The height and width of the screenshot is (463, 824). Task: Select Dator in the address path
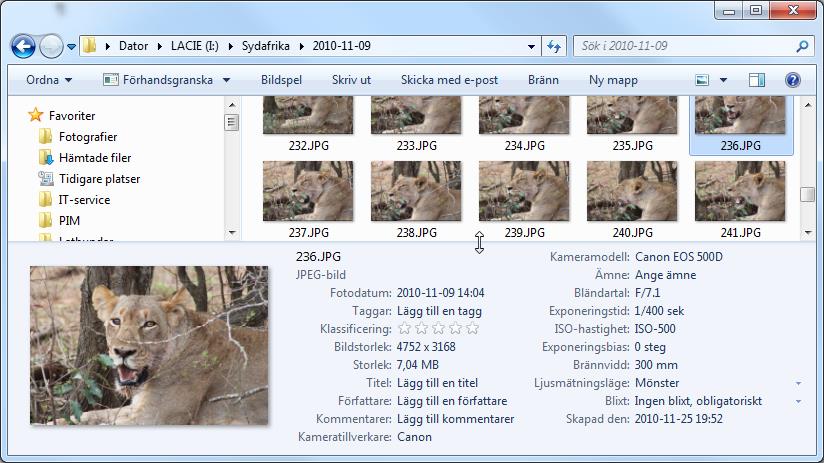tap(133, 46)
